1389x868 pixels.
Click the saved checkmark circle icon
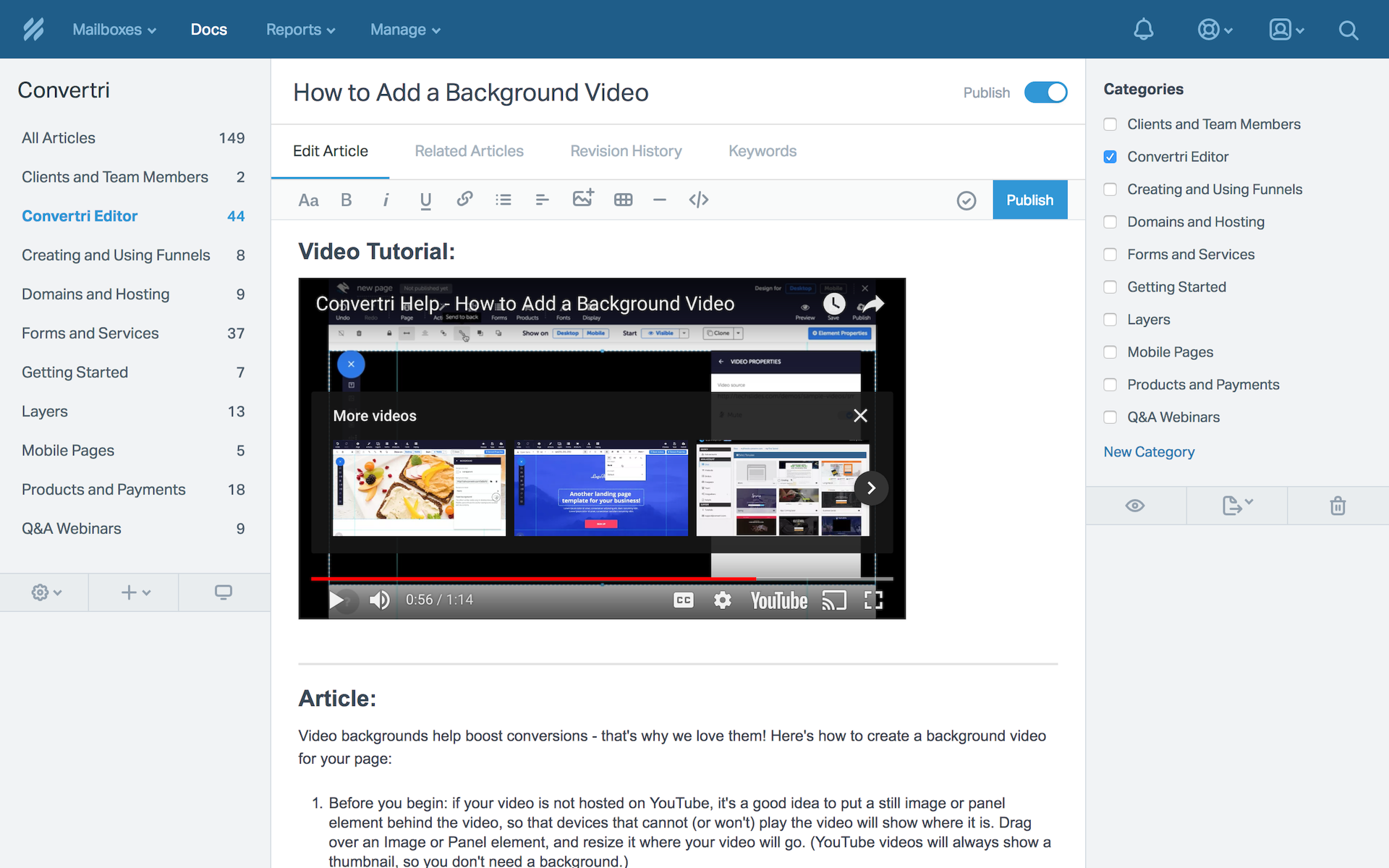(967, 200)
